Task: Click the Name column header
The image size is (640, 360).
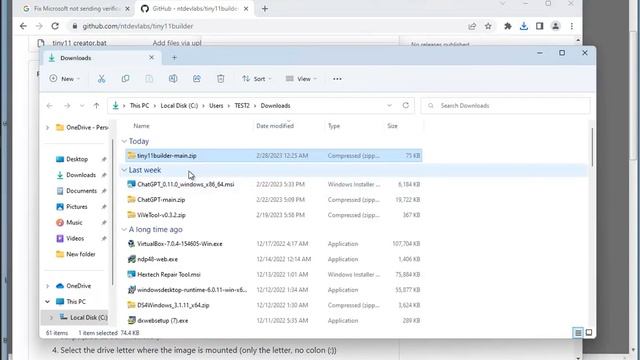Action: pos(141,126)
